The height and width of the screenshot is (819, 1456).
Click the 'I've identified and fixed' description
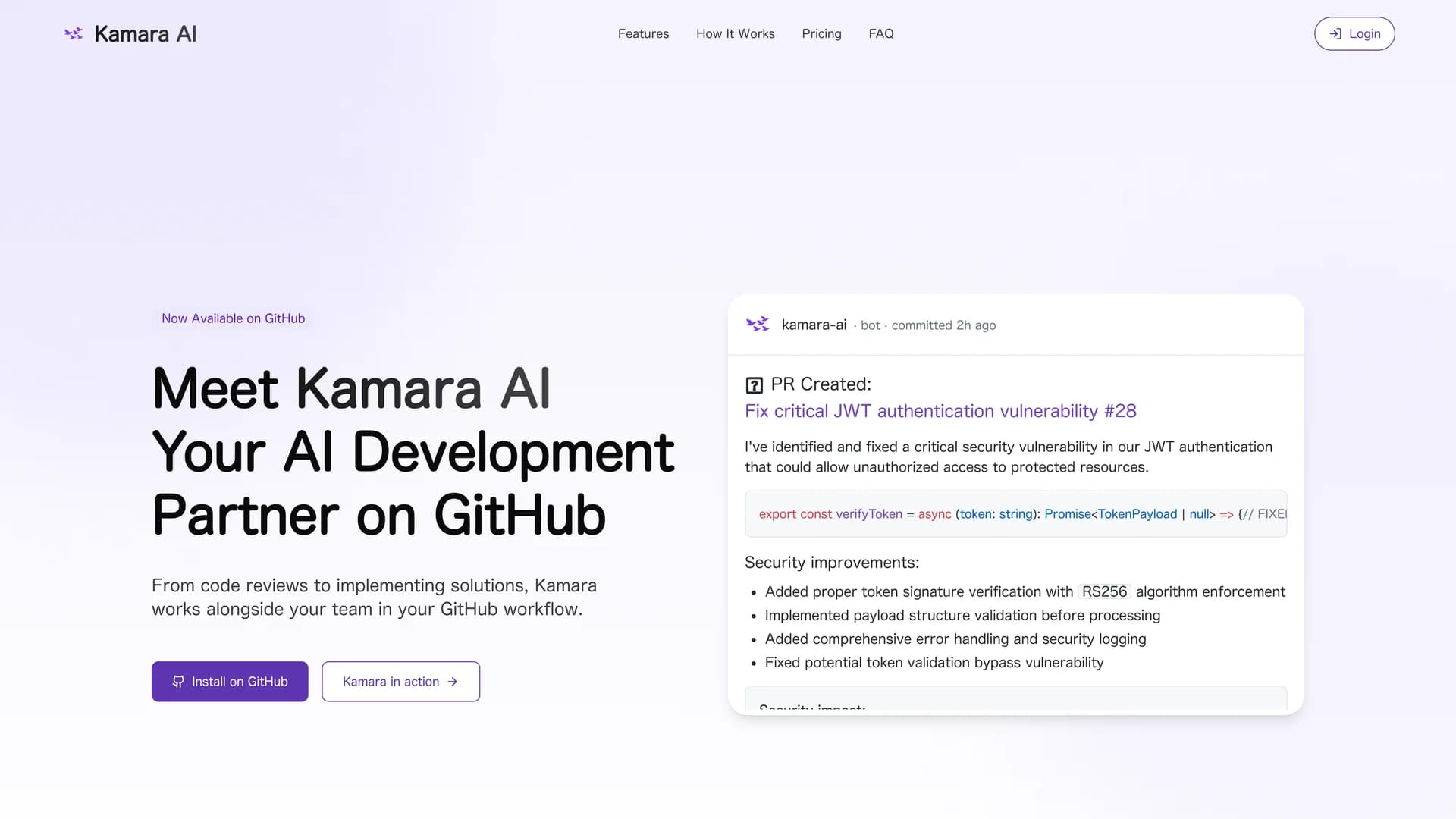click(1009, 457)
